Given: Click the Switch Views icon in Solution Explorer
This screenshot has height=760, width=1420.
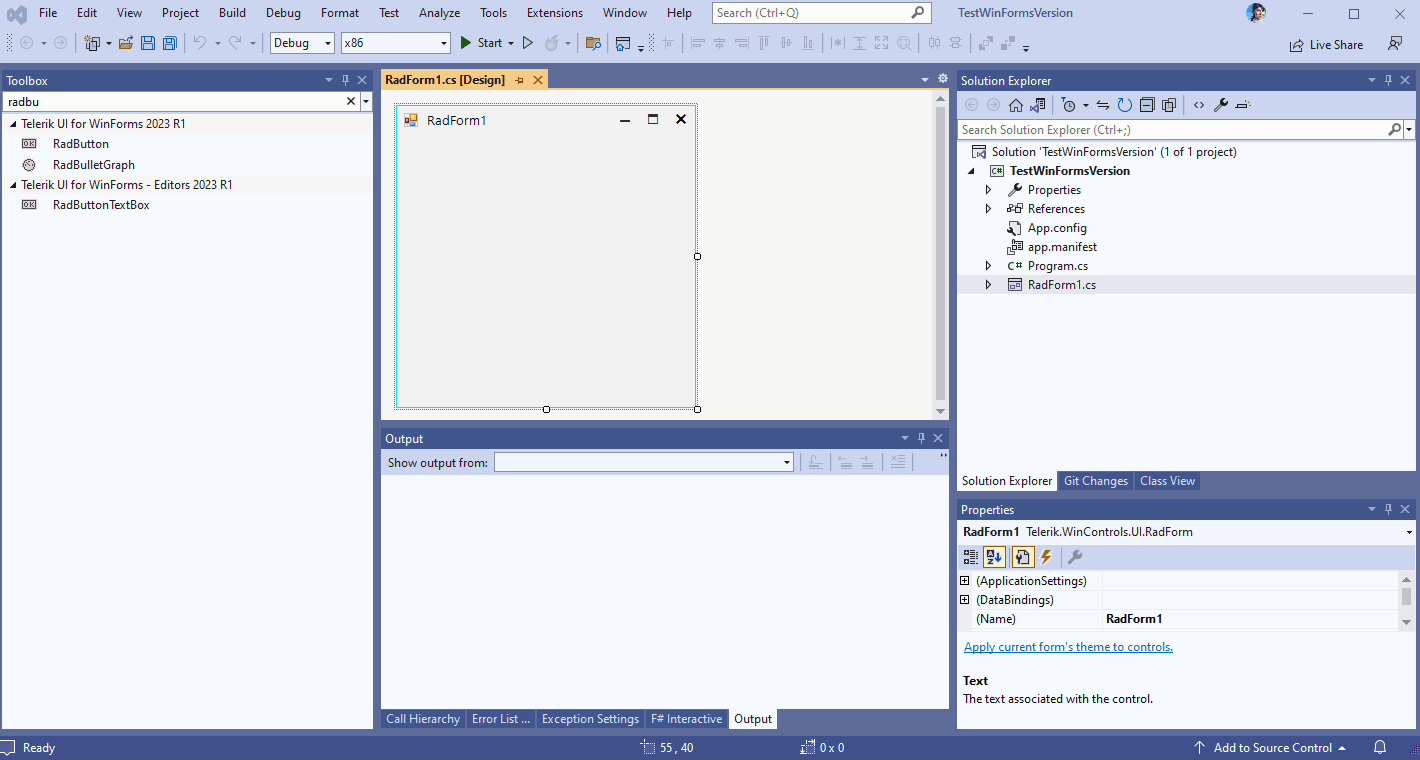Looking at the screenshot, I should [1038, 105].
